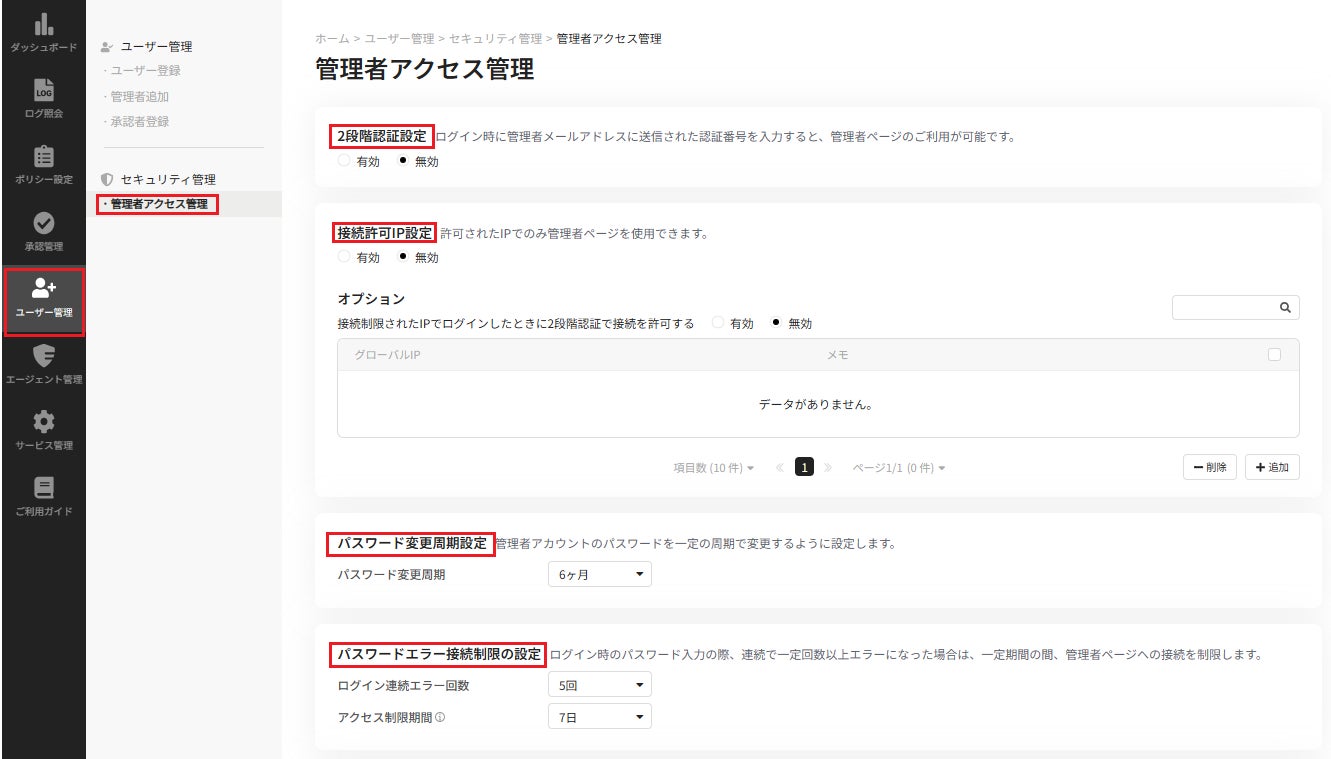Screen dimensions: 1331x759
Task: Go to next page with double-right arrows
Action: (828, 467)
